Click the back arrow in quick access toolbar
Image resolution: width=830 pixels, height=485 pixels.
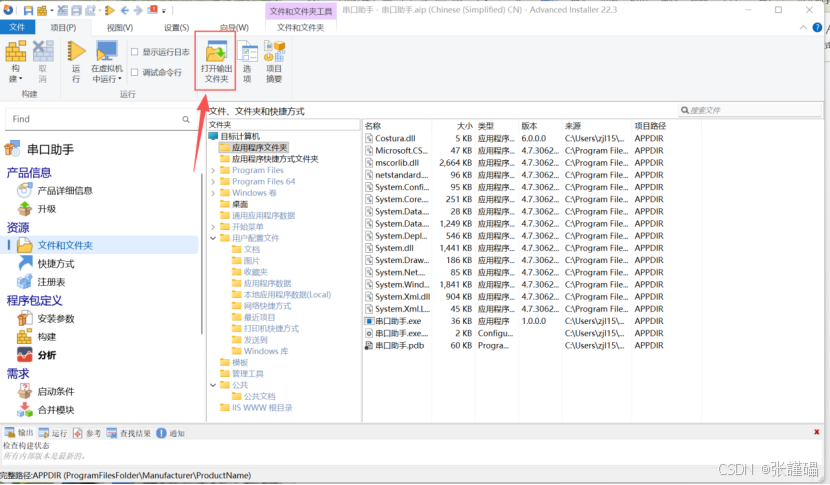click(124, 10)
